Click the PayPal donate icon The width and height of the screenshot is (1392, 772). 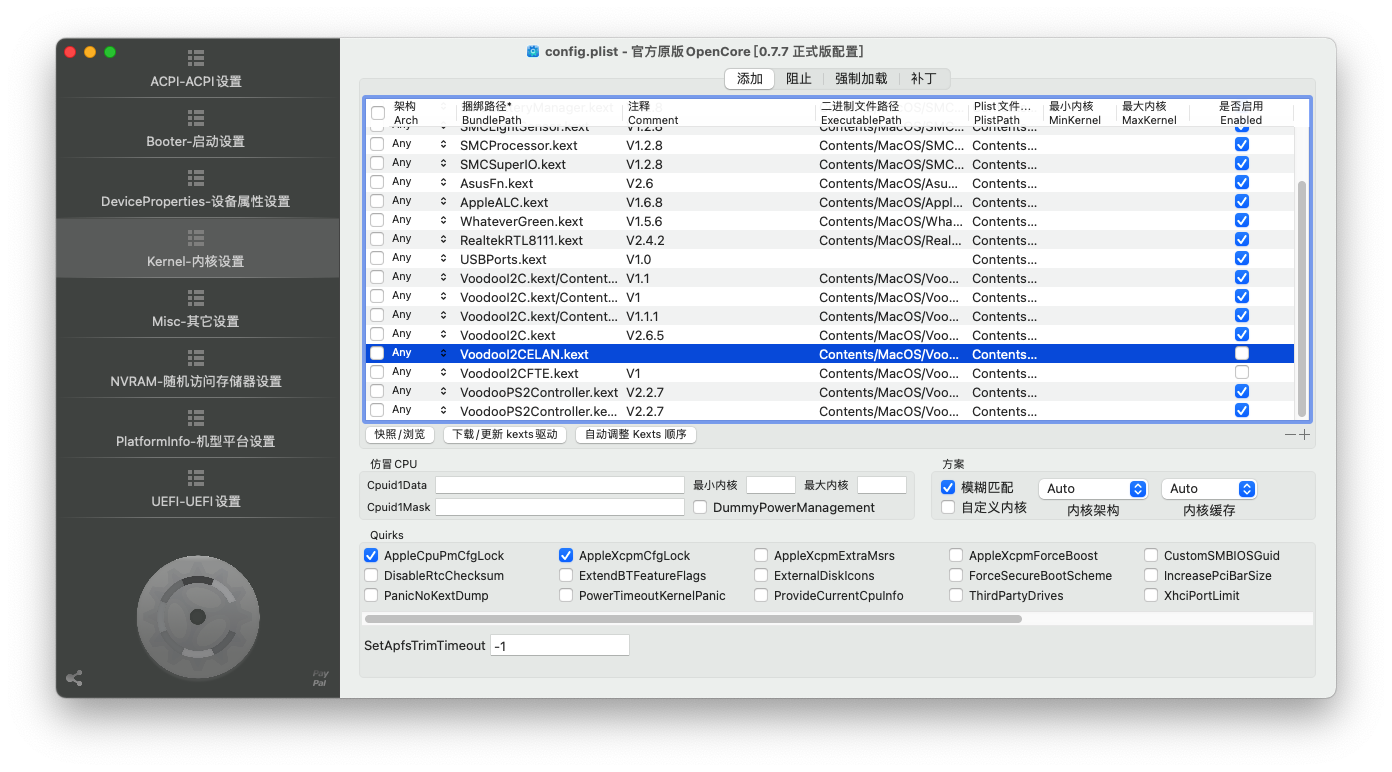[x=320, y=678]
